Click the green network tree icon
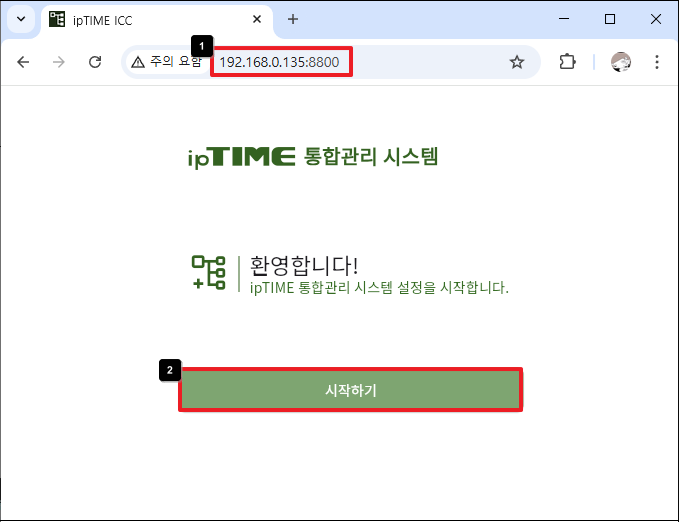Viewport: 679px width, 522px height. click(208, 273)
